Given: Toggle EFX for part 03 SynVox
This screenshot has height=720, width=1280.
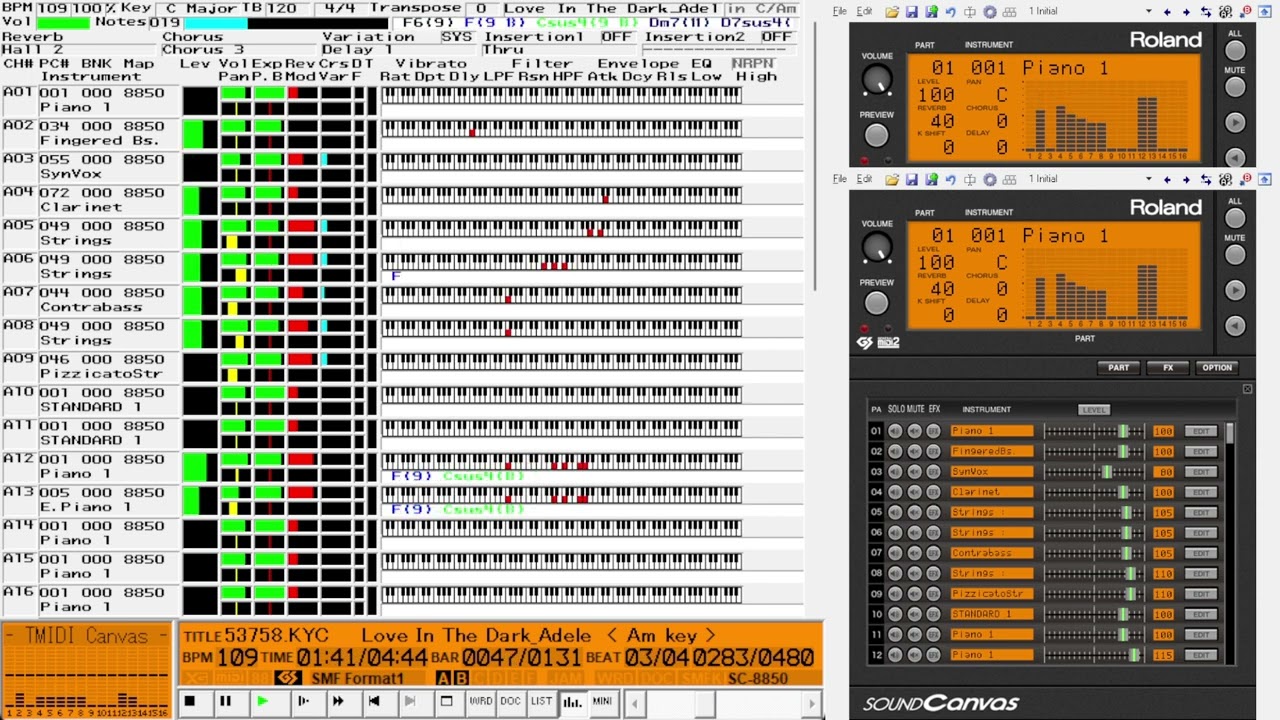Looking at the screenshot, I should pyautogui.click(x=933, y=471).
